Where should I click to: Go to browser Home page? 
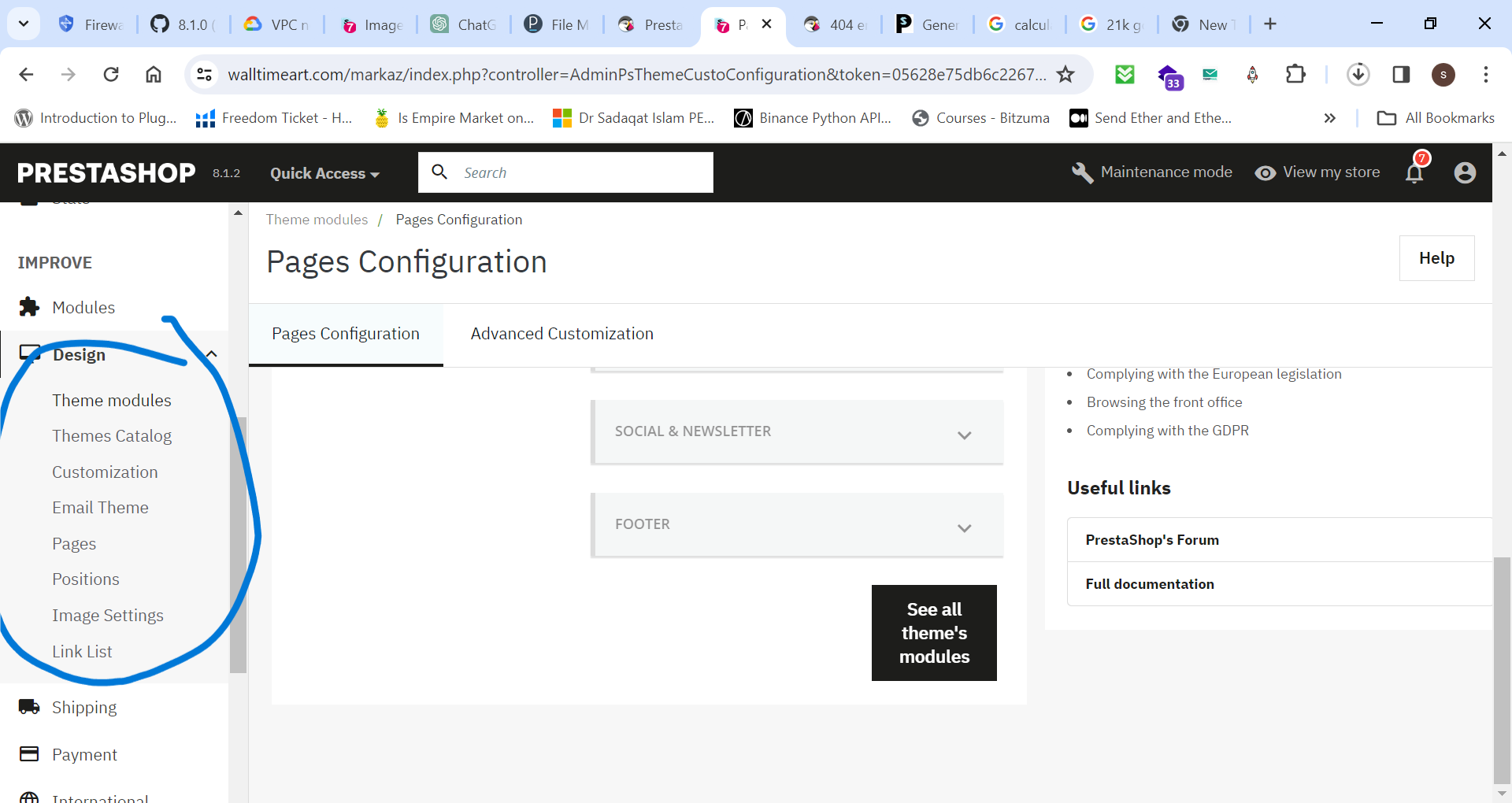click(154, 74)
